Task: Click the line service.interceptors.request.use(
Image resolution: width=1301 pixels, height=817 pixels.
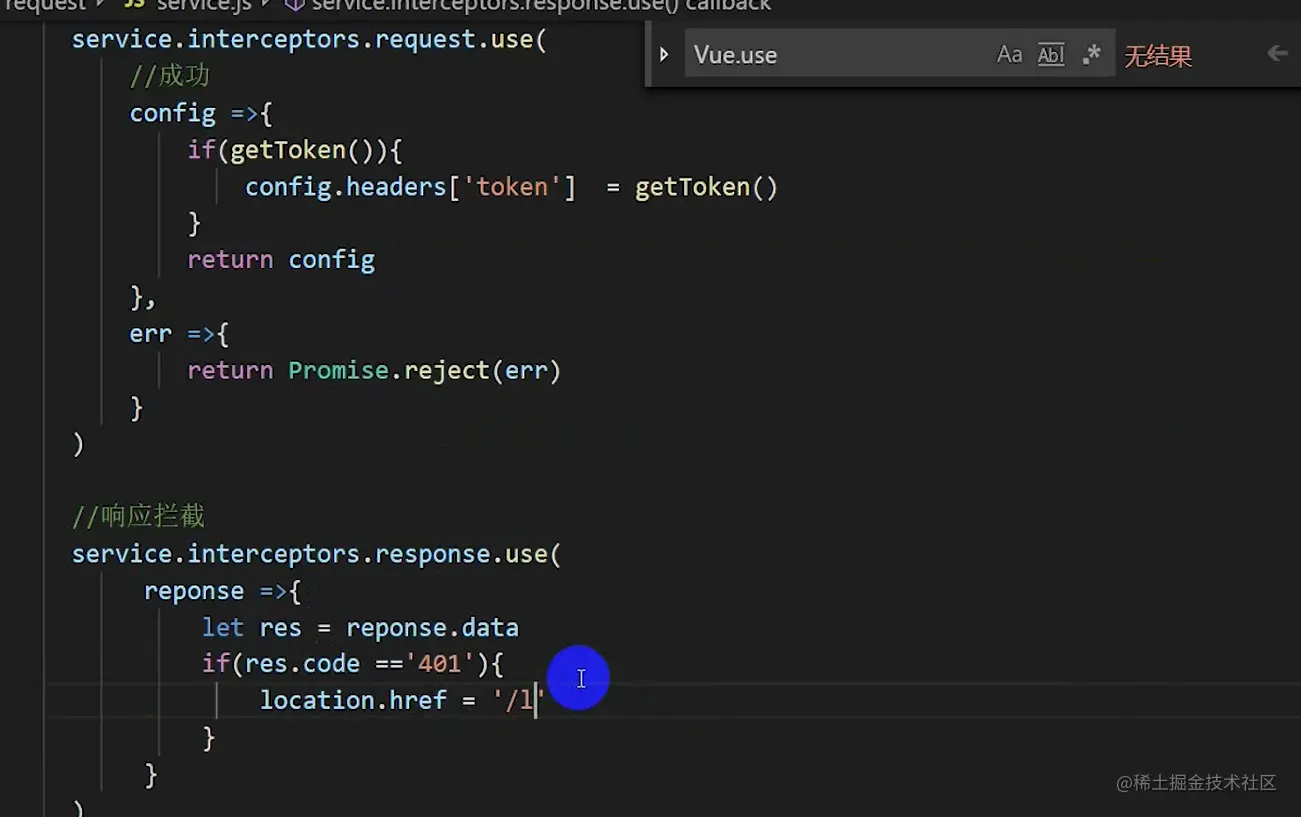Action: pyautogui.click(x=309, y=40)
